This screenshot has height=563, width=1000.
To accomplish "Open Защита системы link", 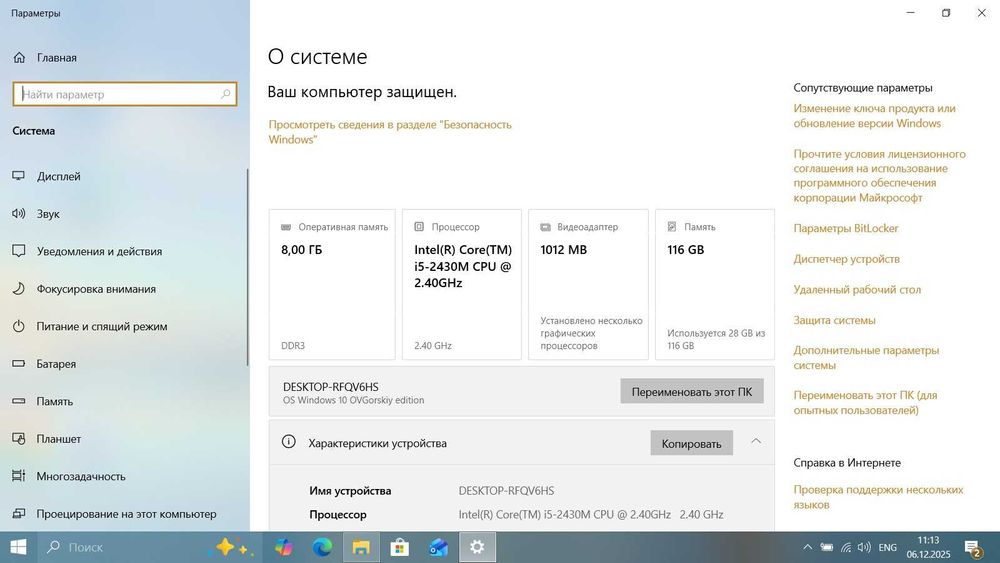I will click(x=834, y=320).
